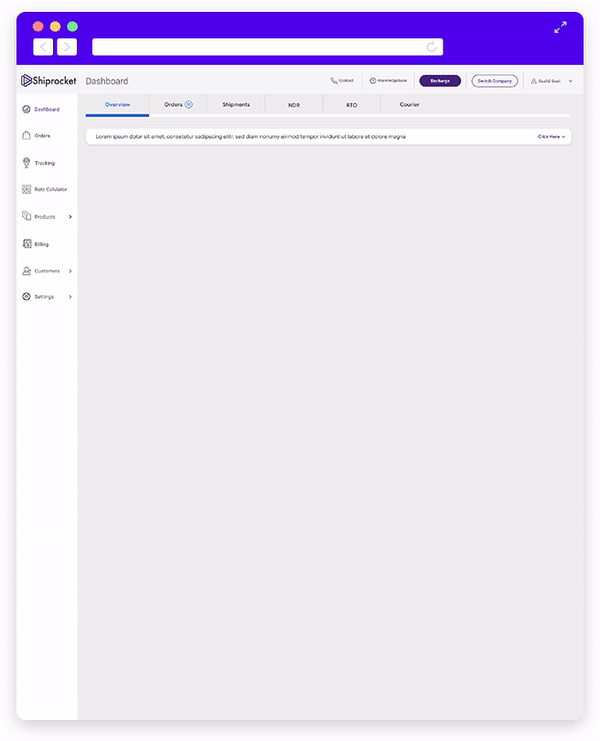600x741 pixels.
Task: Open Tracking in the sidebar
Action: [x=44, y=164]
